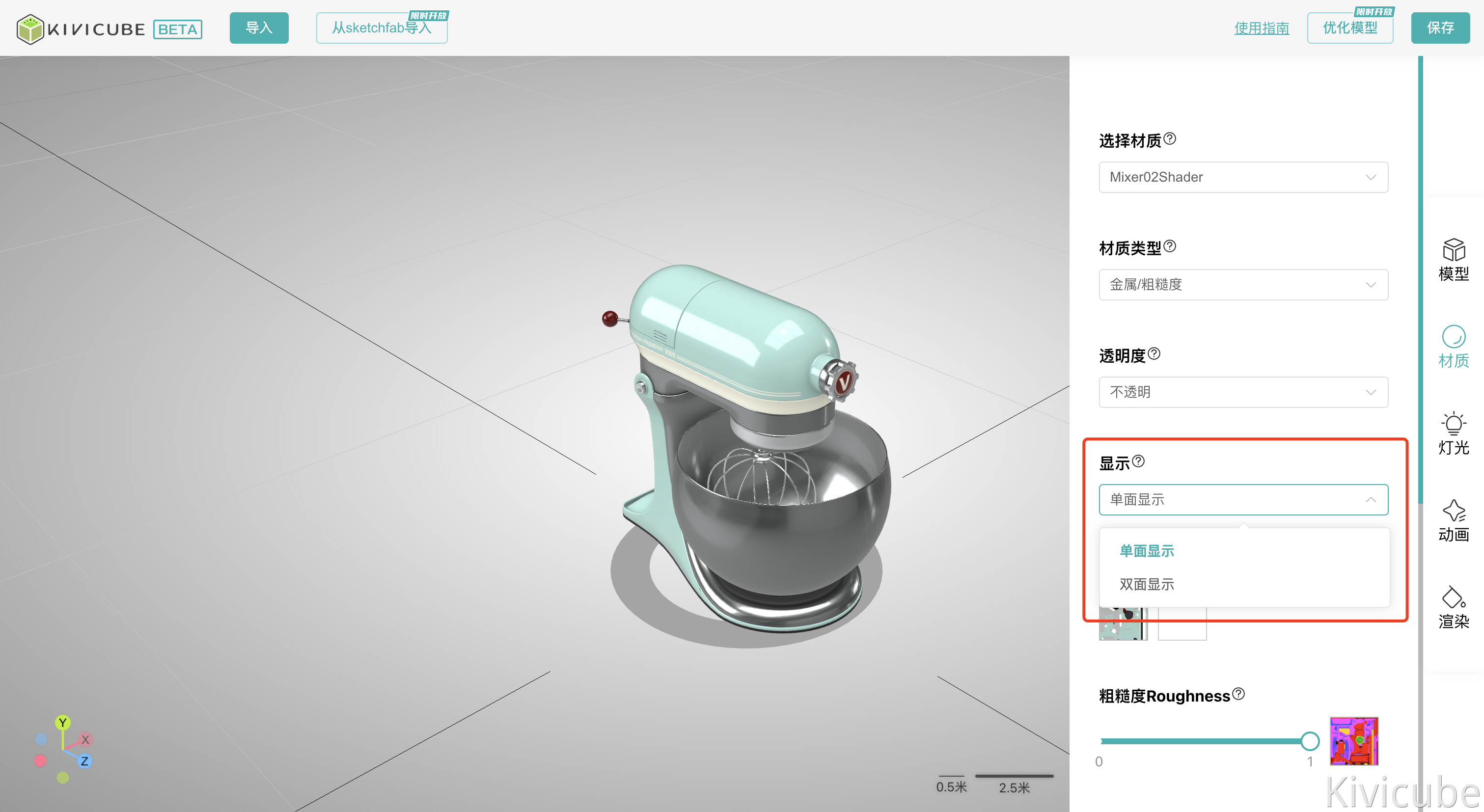Click the X axis gizmo handle
Image resolution: width=1484 pixels, height=812 pixels.
pyautogui.click(x=85, y=739)
